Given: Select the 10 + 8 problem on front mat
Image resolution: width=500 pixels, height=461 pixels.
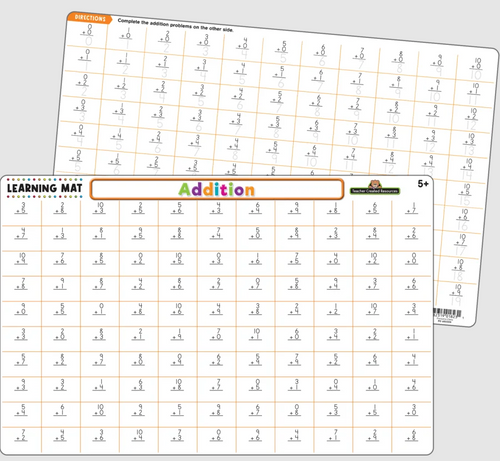Looking at the screenshot, I should (178, 384).
